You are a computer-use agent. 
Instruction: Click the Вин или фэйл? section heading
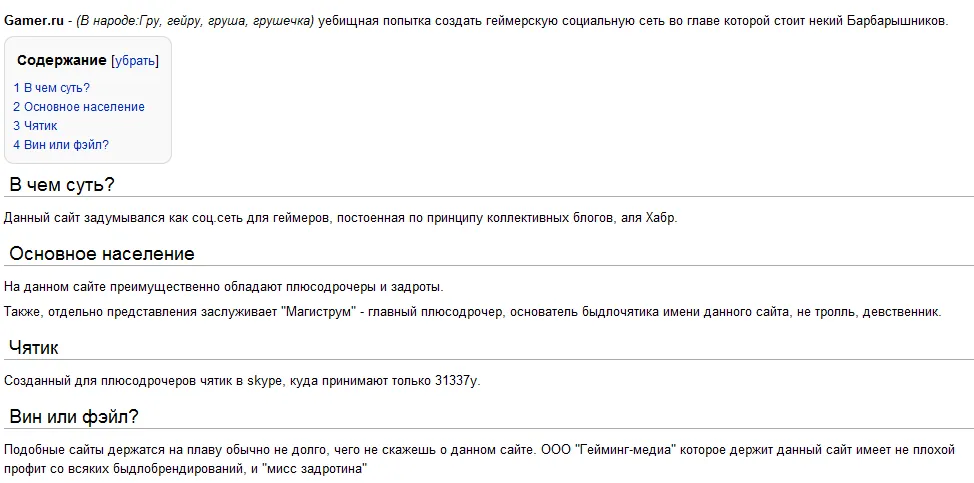coord(74,417)
